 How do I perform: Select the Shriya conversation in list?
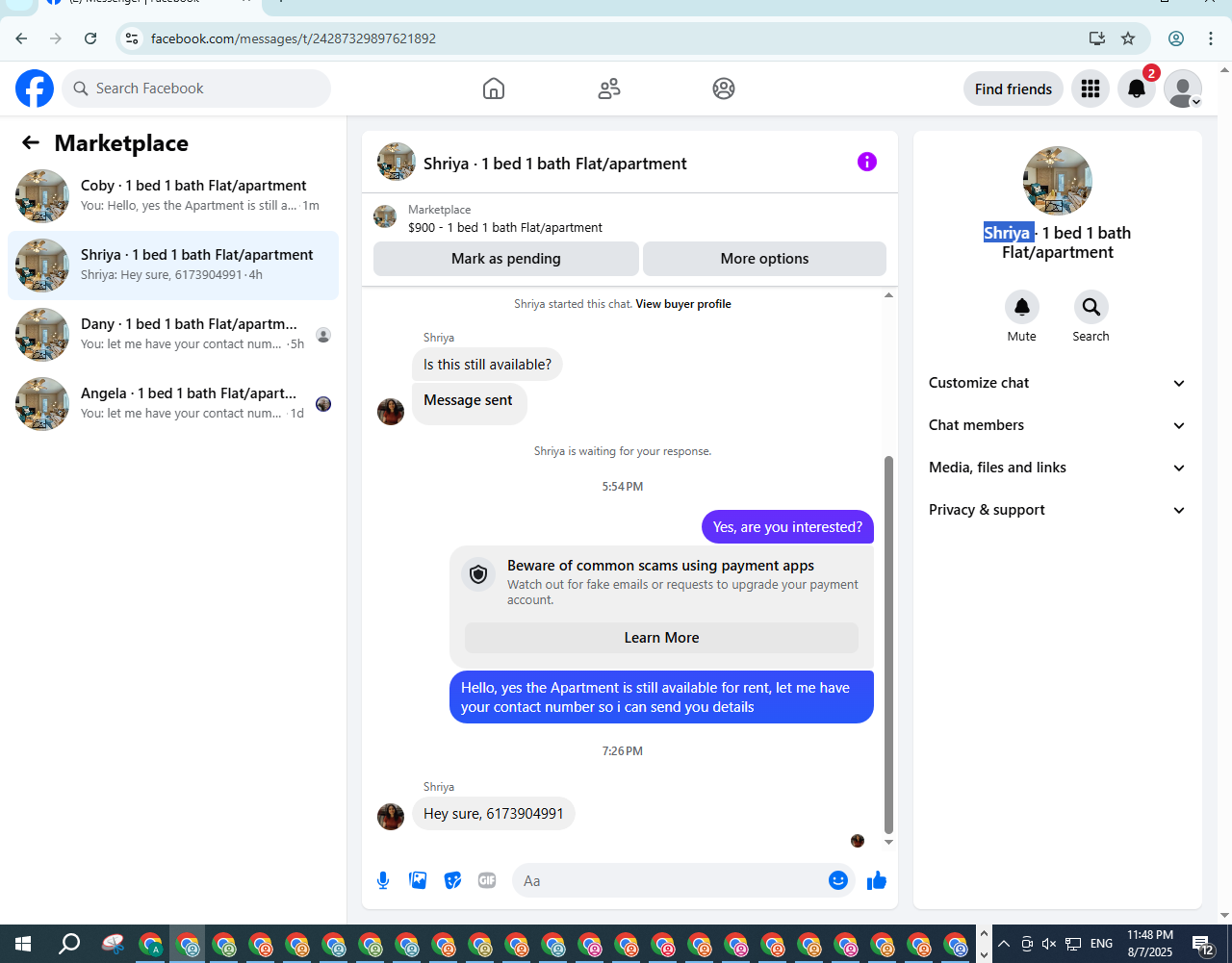173,265
